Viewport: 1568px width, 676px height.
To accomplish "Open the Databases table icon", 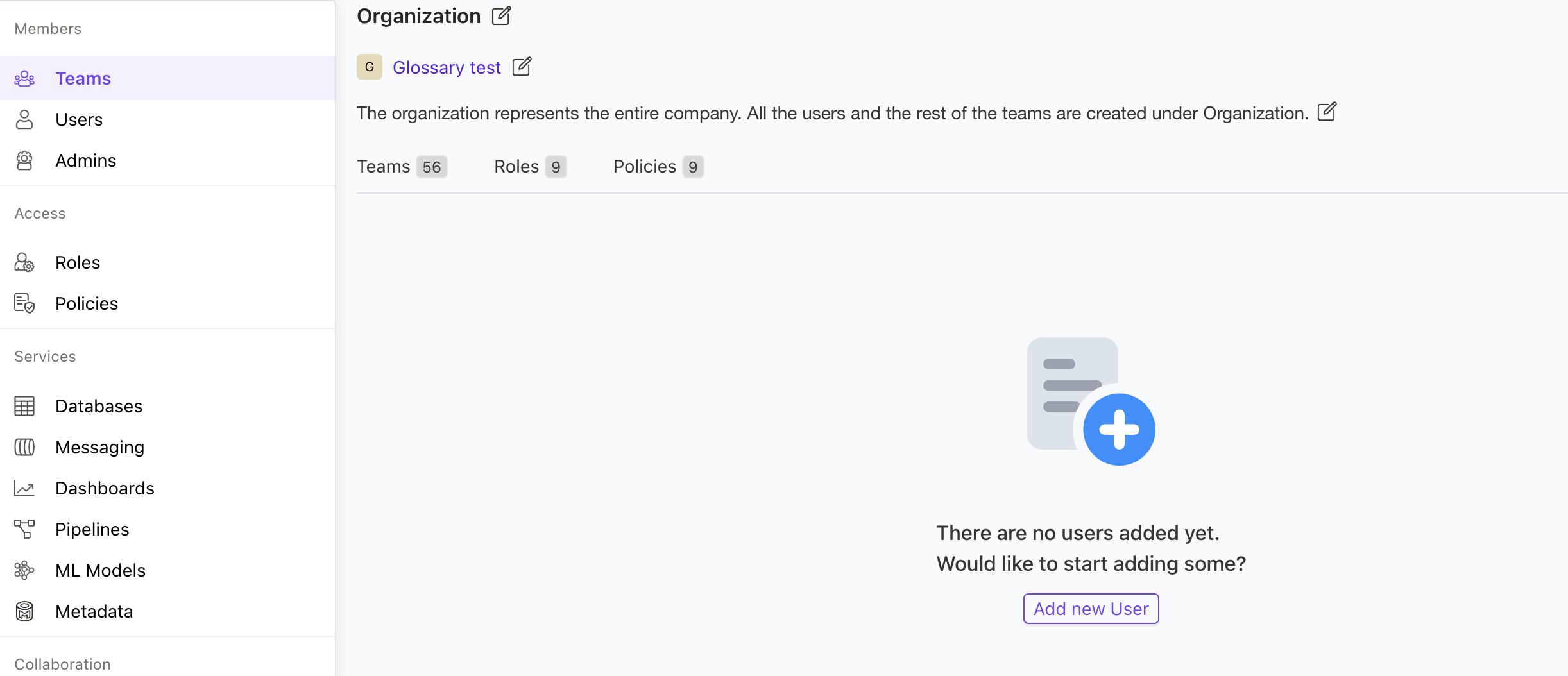I will [x=24, y=406].
